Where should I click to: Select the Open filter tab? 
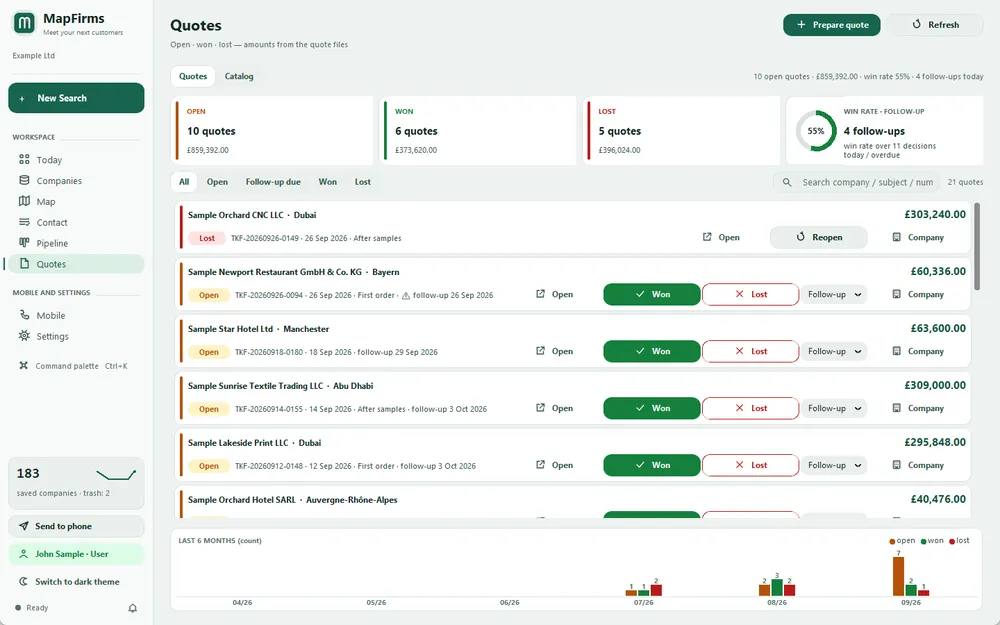217,182
